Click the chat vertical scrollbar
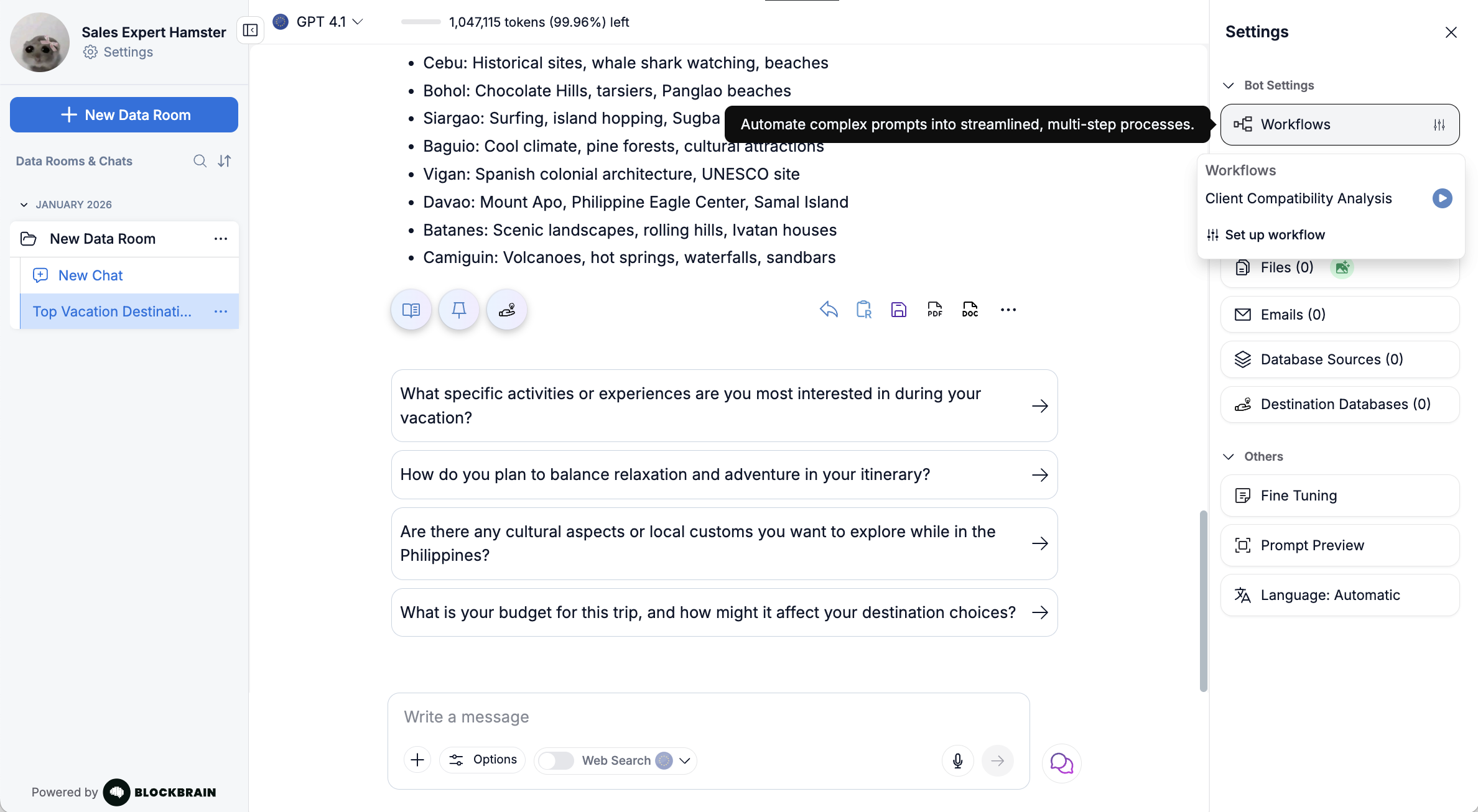The image size is (1478, 812). (x=1203, y=601)
